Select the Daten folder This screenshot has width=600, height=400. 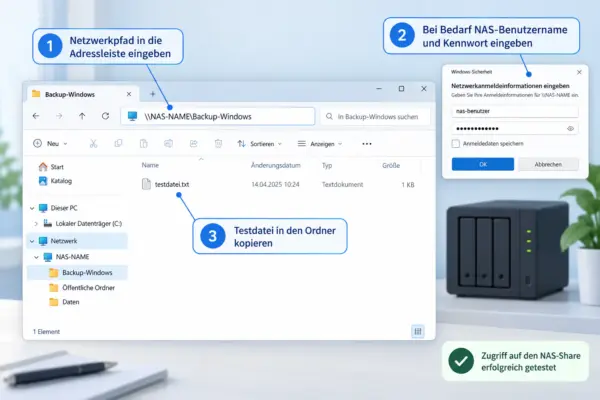tap(64, 302)
